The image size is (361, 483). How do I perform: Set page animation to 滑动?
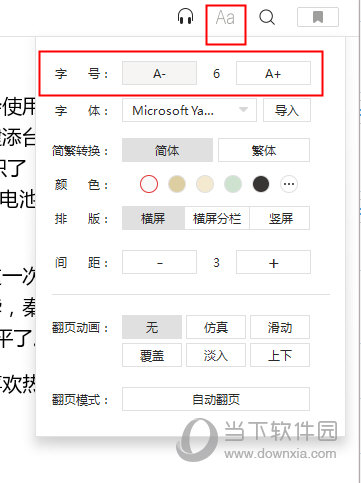pos(280,327)
